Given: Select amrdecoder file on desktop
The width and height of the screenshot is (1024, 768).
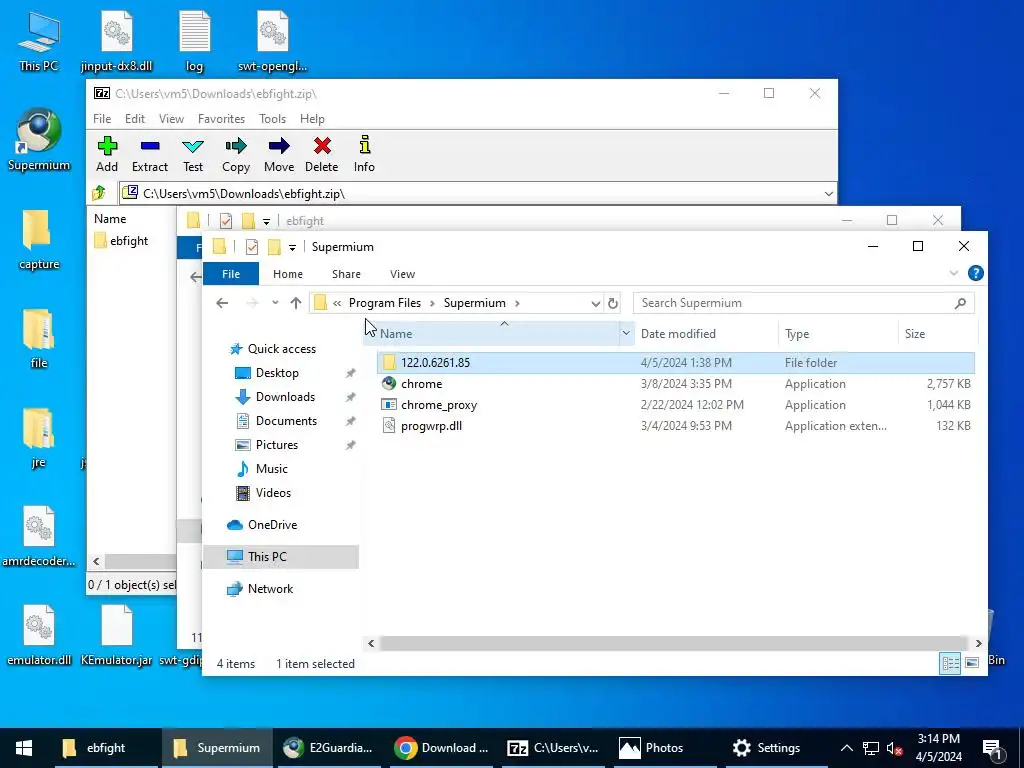Looking at the screenshot, I should (x=39, y=537).
